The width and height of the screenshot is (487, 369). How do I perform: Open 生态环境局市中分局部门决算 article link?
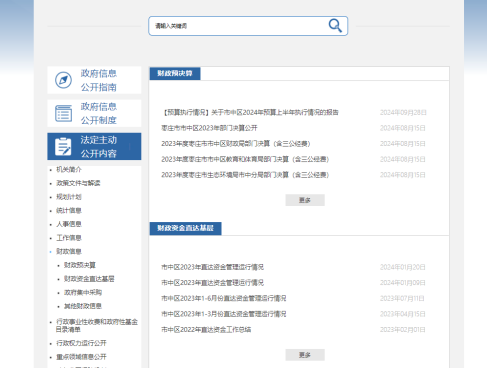[245, 175]
